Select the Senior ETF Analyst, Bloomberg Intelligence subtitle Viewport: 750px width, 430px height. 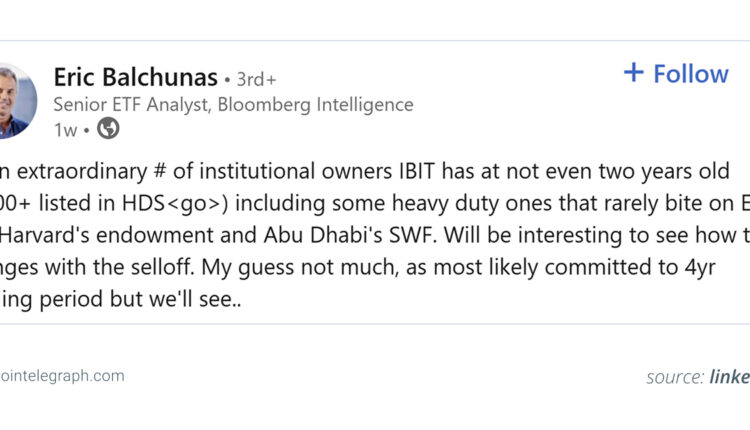pos(233,104)
